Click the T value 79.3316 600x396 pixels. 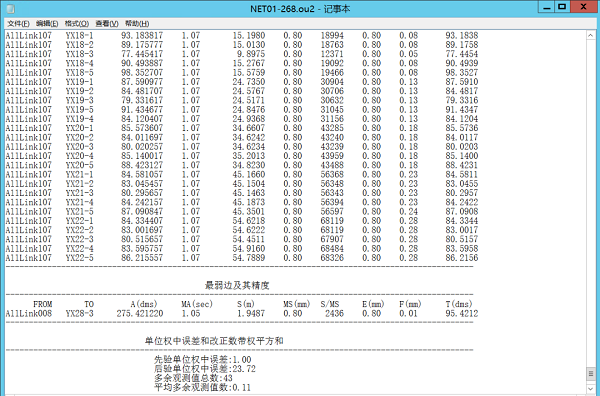462,101
